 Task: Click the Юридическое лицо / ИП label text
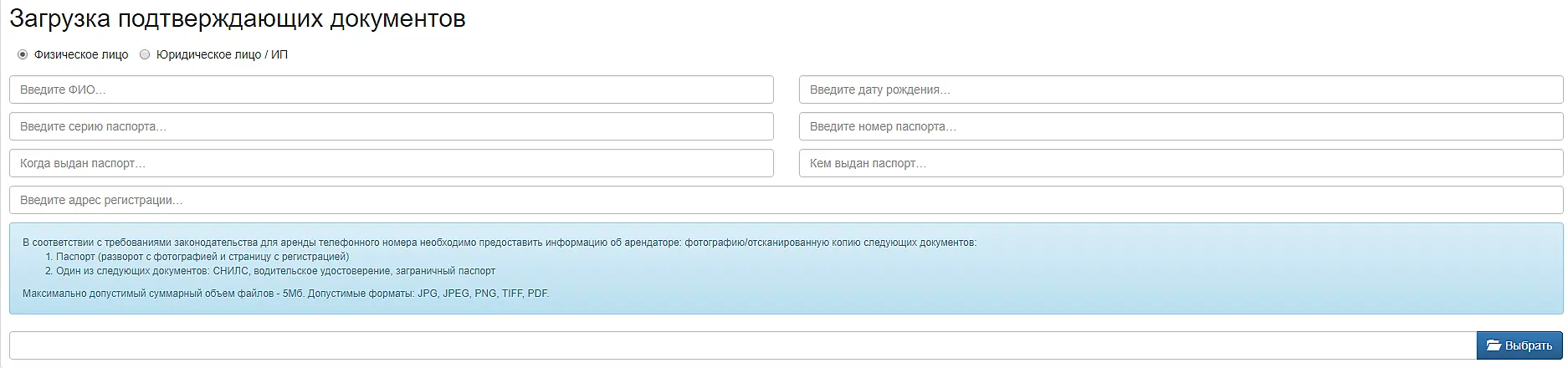[222, 54]
